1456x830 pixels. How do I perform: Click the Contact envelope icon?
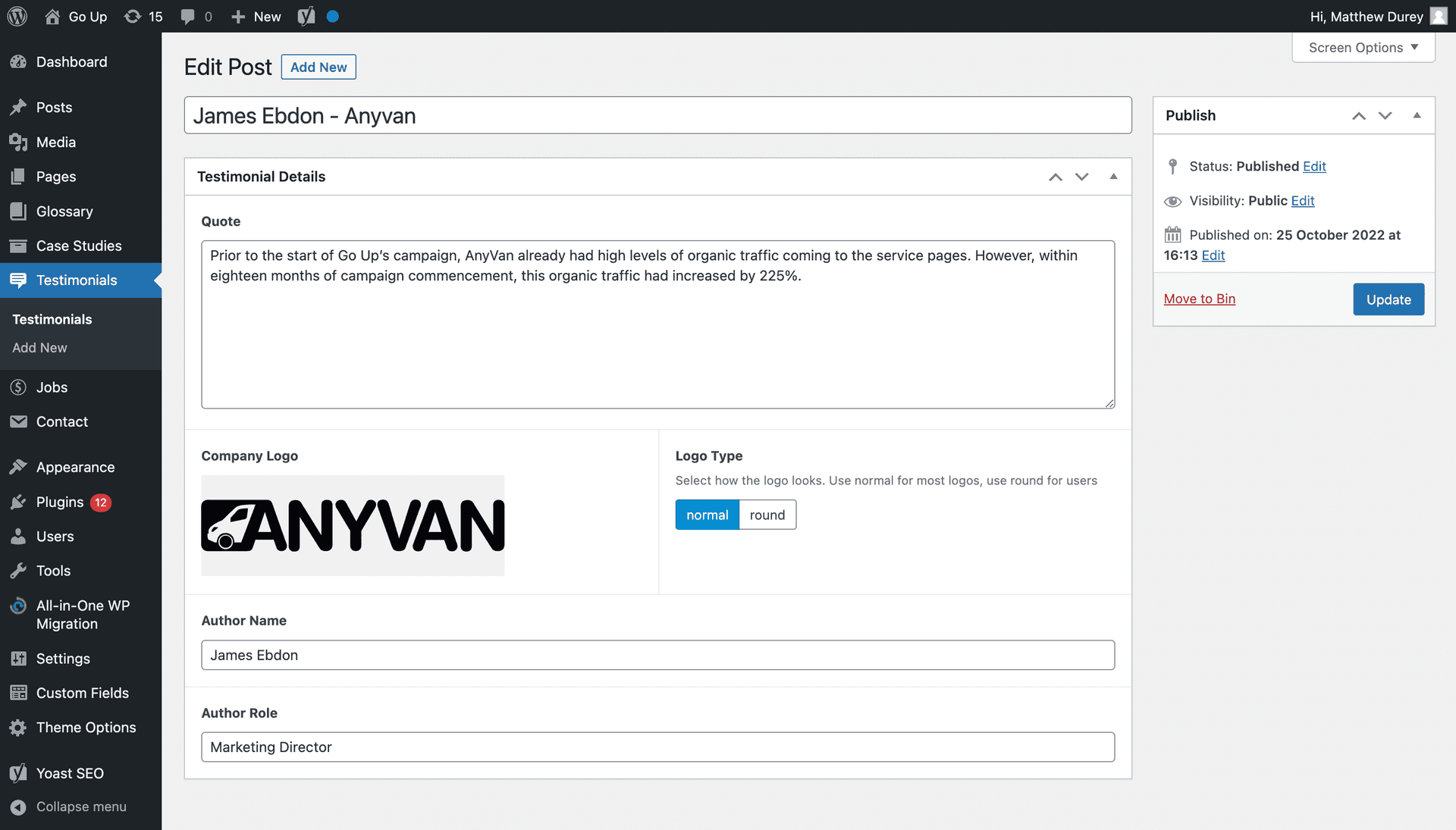click(x=18, y=421)
